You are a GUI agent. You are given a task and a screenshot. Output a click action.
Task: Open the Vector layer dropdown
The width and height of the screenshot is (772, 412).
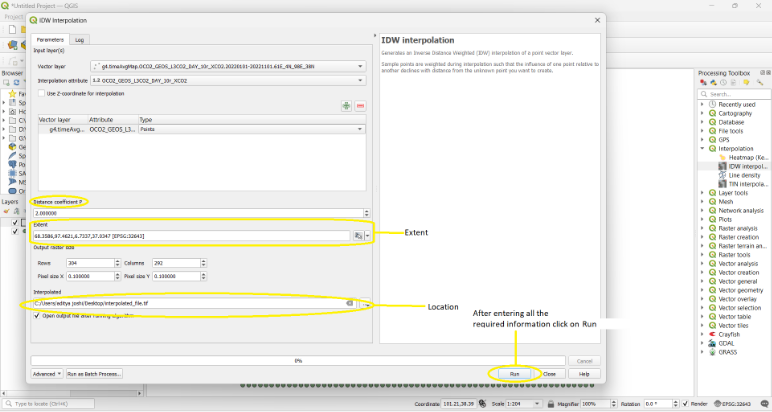click(x=230, y=65)
